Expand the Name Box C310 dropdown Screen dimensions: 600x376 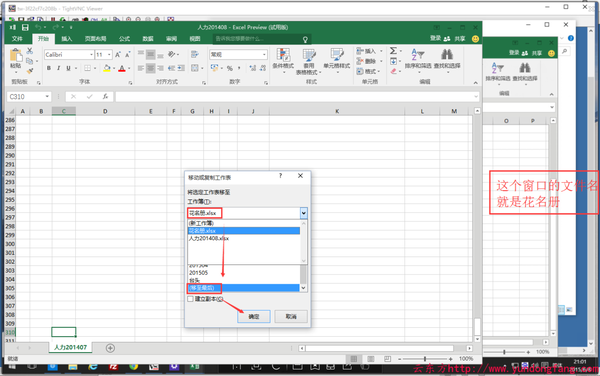point(47,97)
